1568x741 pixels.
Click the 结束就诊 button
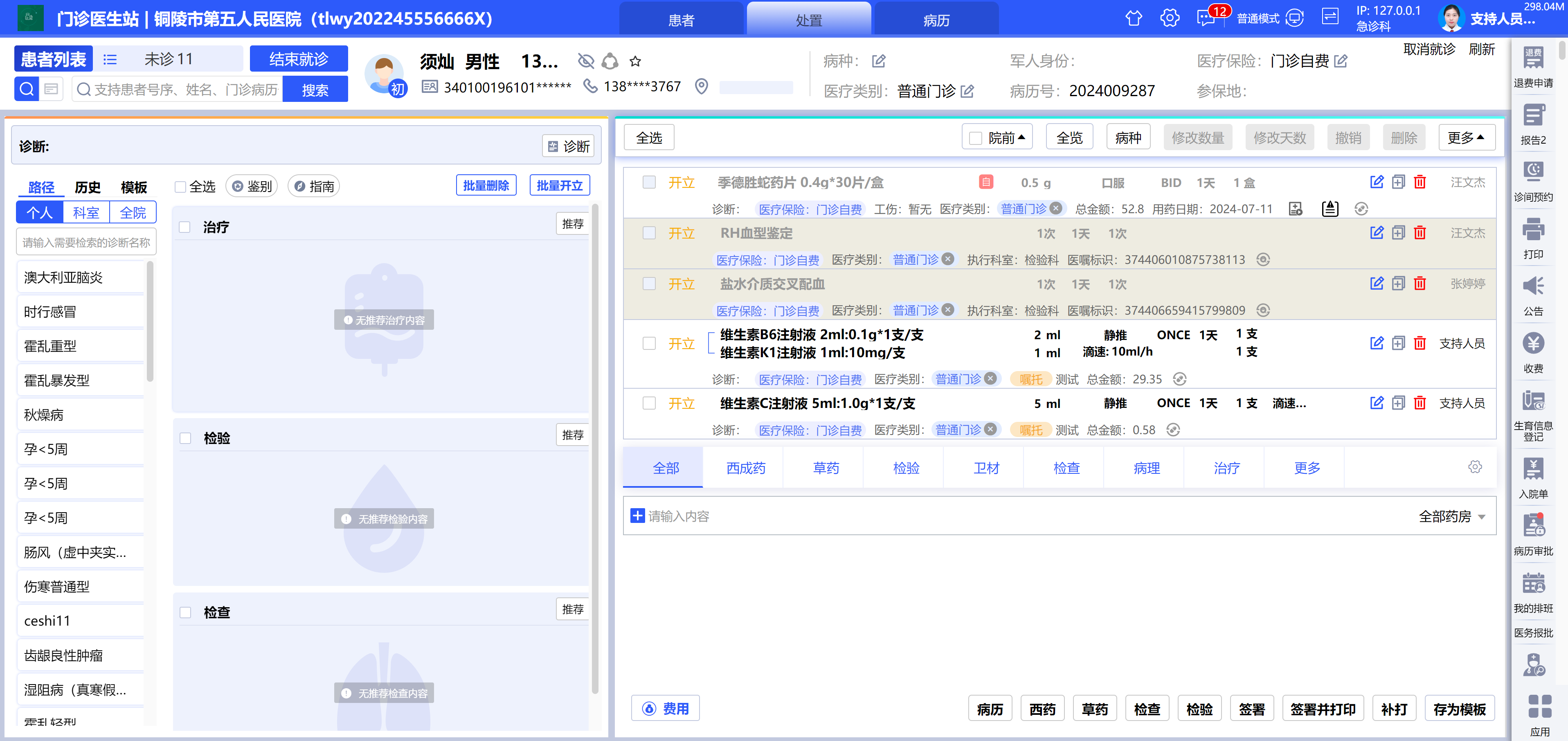click(299, 59)
